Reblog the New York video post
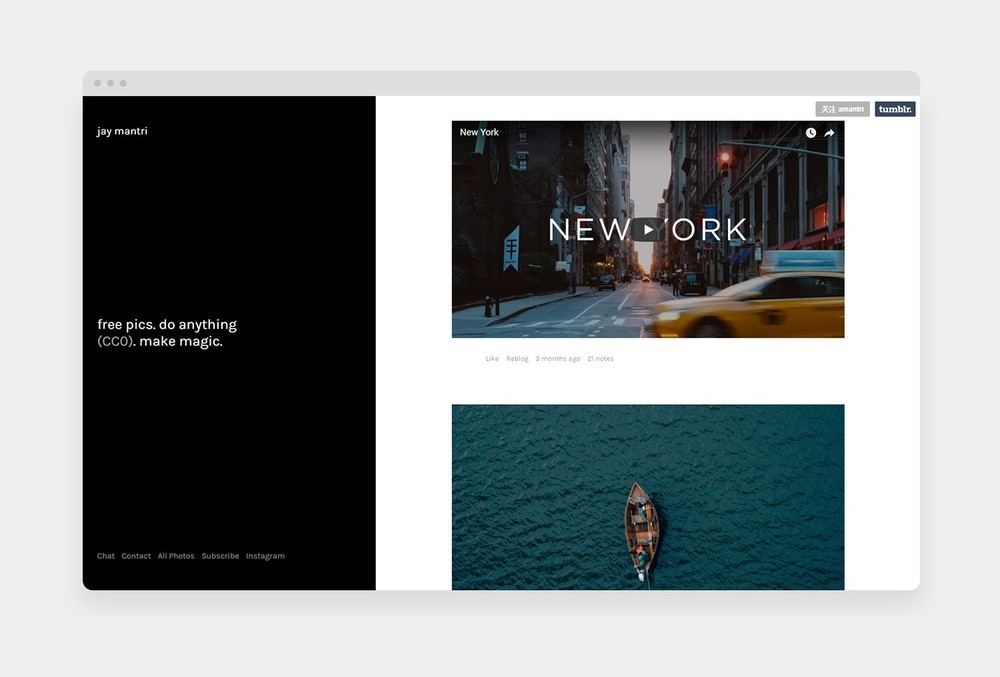The width and height of the screenshot is (1000, 677). click(x=517, y=359)
